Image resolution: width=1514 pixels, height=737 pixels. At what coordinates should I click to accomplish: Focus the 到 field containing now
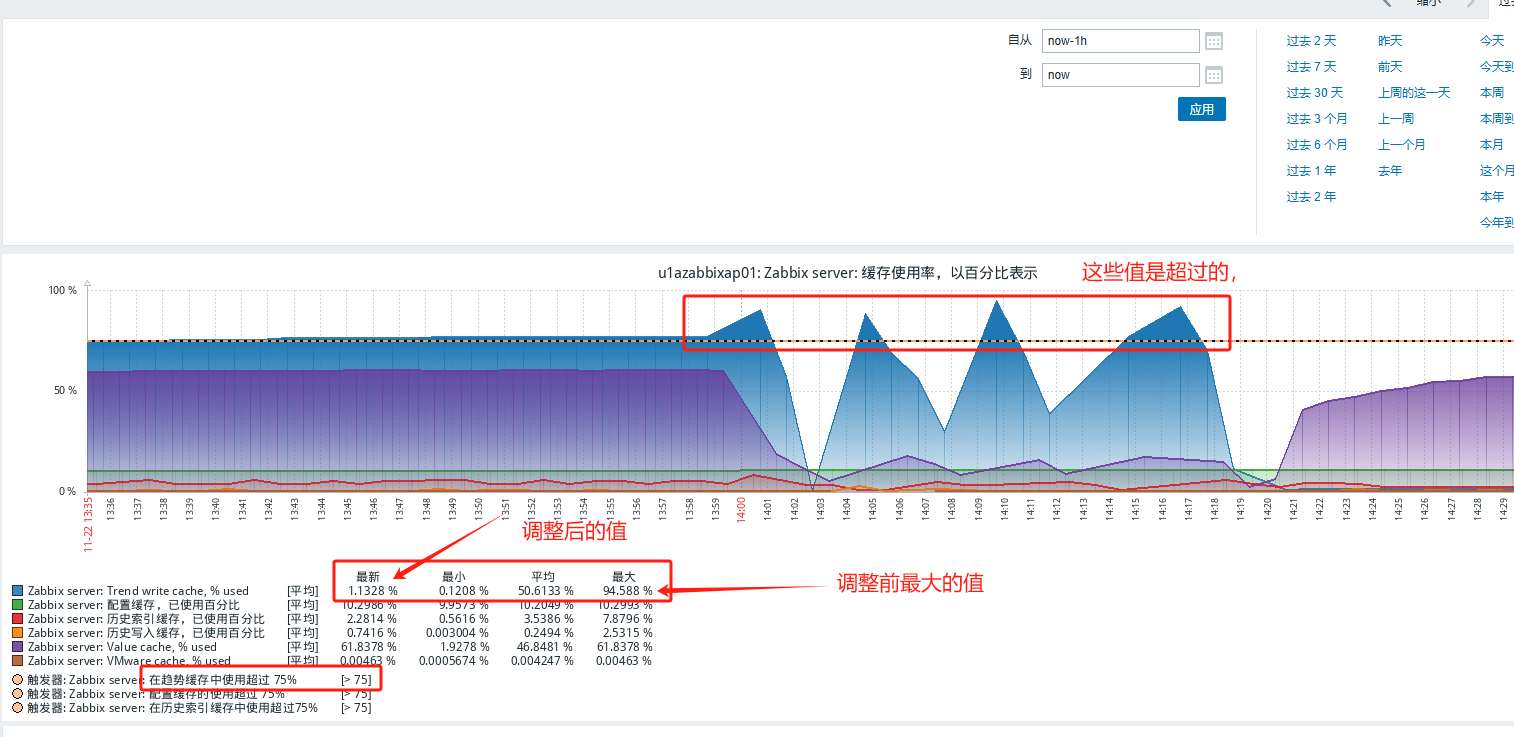point(1120,75)
